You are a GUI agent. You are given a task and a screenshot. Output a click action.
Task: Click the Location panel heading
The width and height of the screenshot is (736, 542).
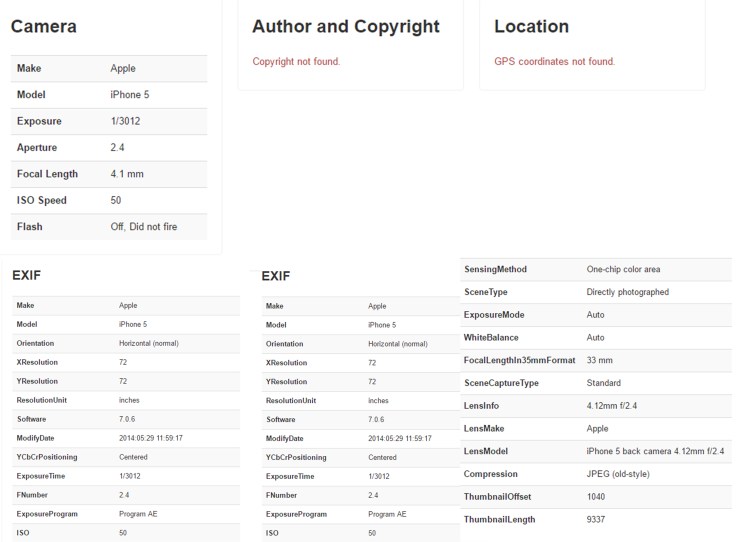pyautogui.click(x=531, y=27)
